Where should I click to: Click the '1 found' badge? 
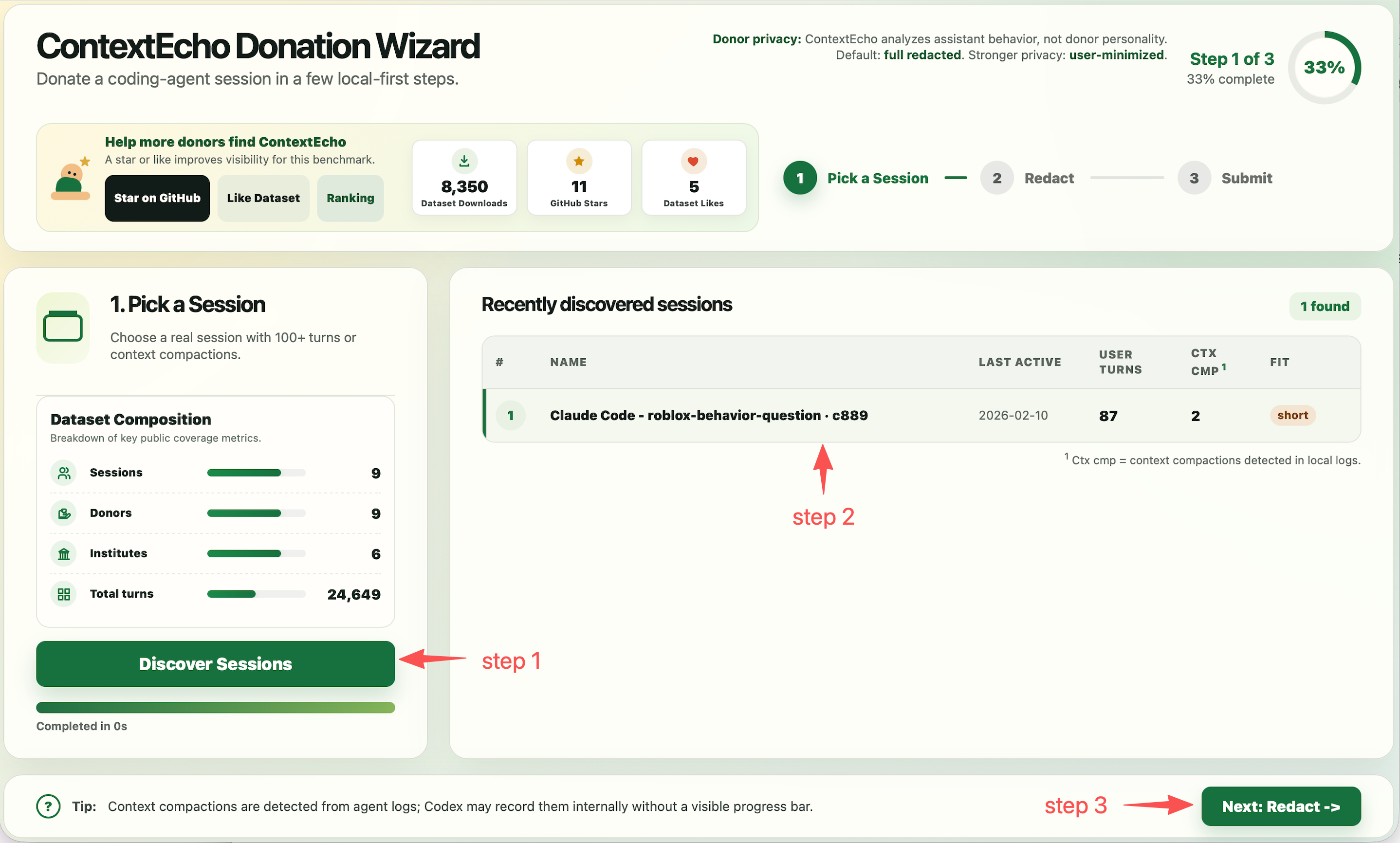(1325, 306)
